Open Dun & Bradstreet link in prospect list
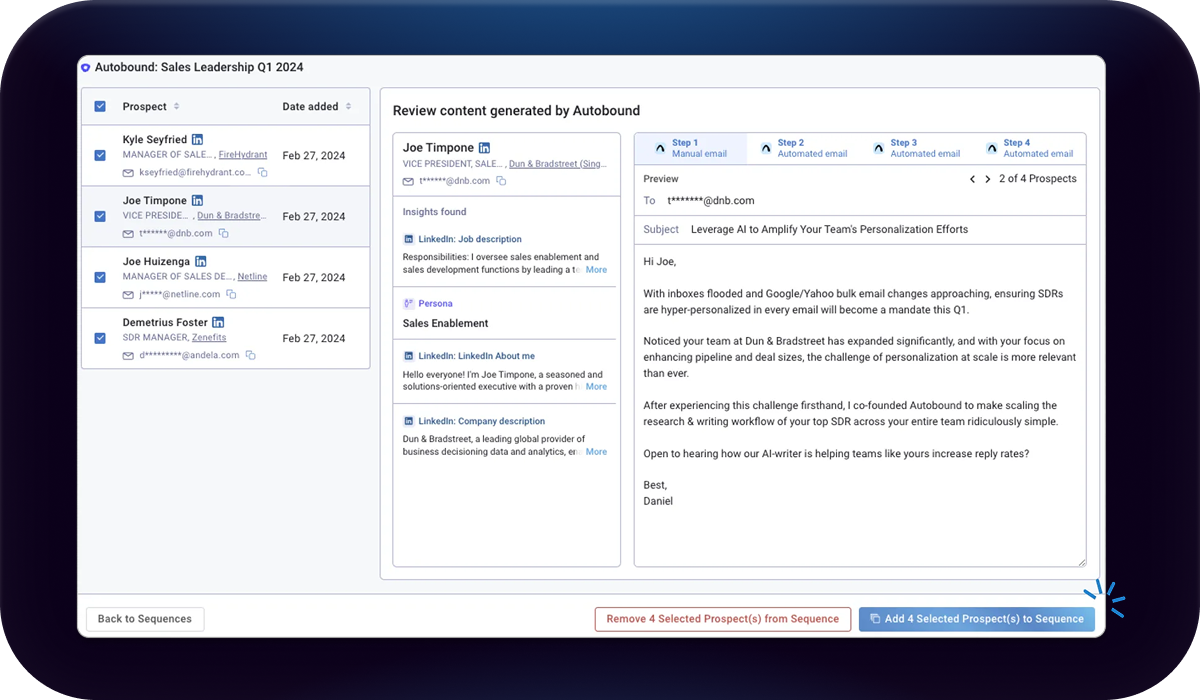Viewport: 1200px width, 700px height. (230, 216)
